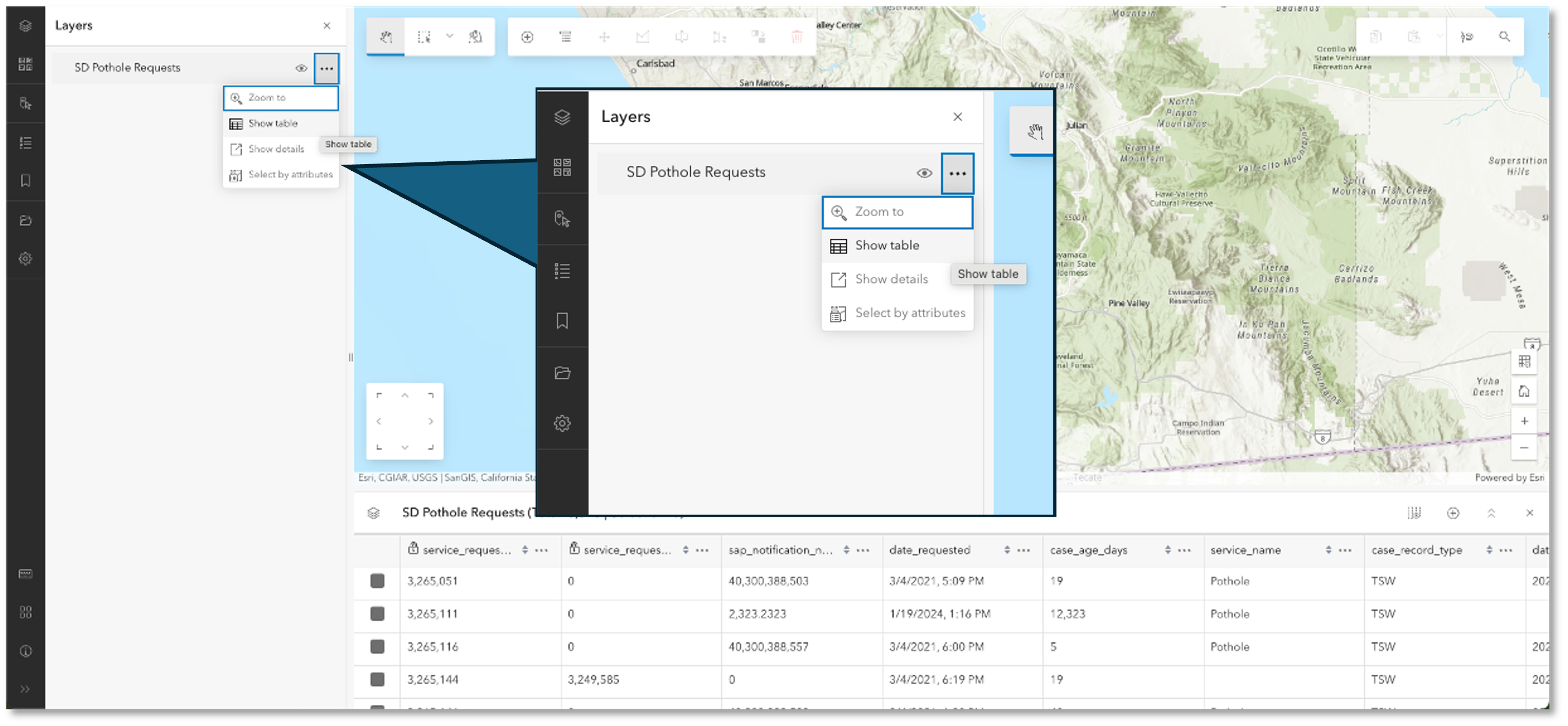Choose Show table from layer menu
Screen dimensions: 1568x726
(273, 123)
